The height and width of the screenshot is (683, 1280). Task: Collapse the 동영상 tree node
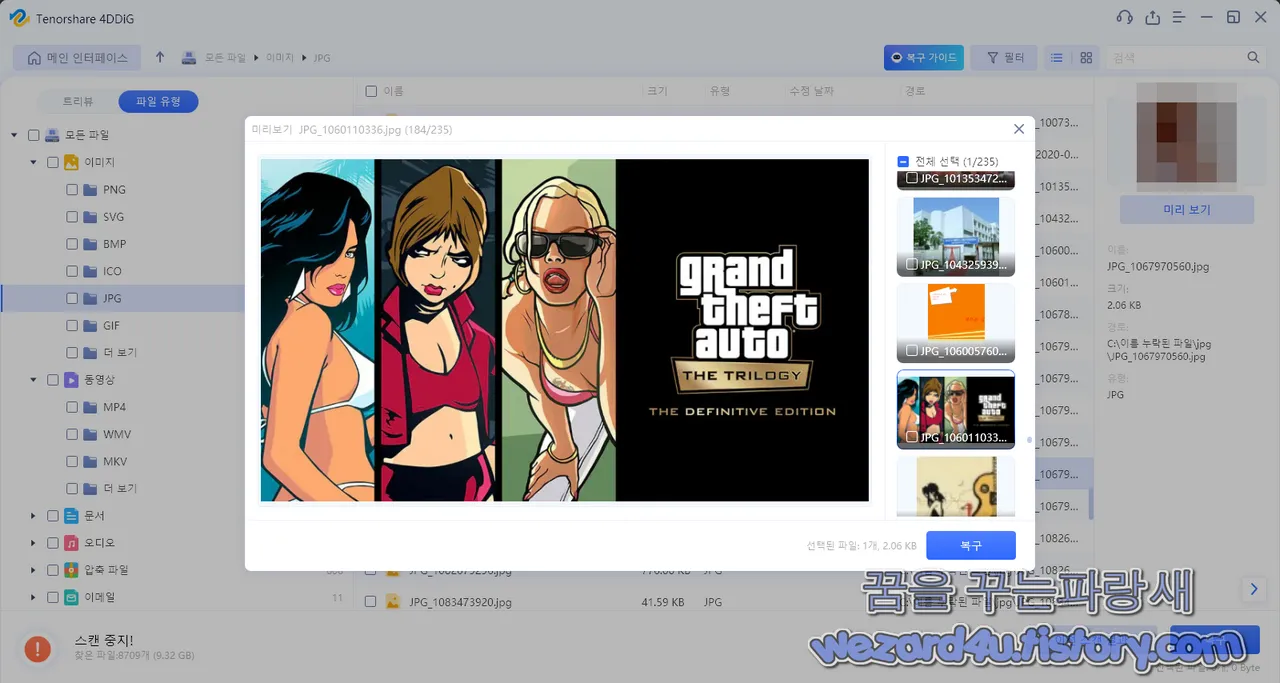33,380
